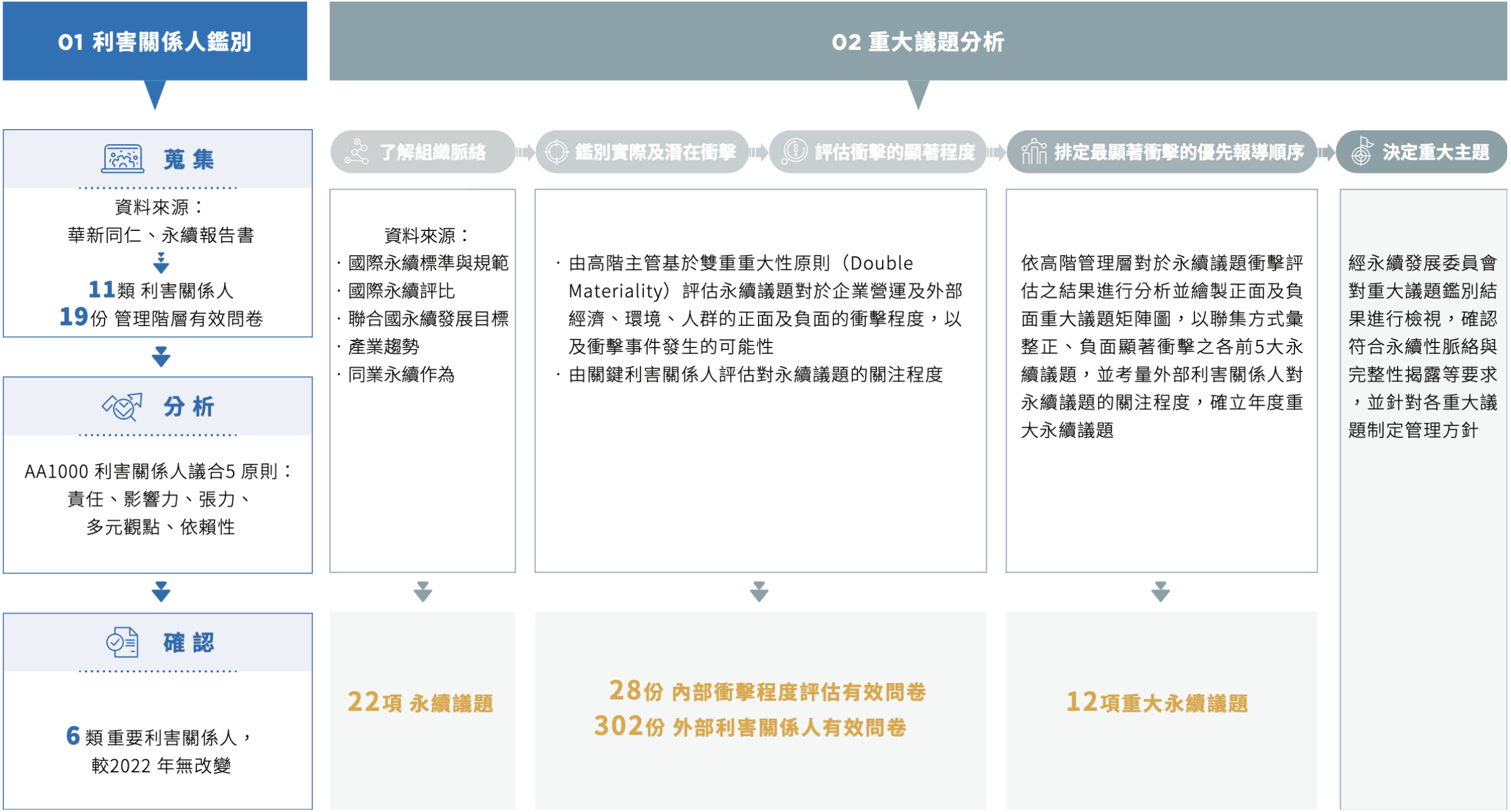Screen dimensions: 1511x812
Task: Click the line 大永續議題 ending the paragraph
Action: (1067, 430)
